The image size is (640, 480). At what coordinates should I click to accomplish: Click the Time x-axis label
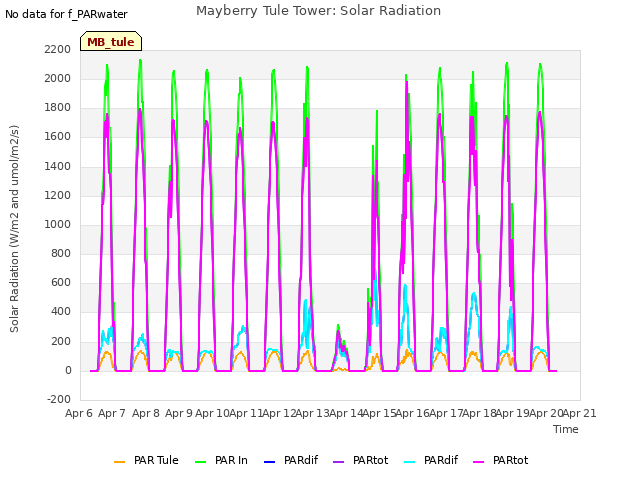[566, 429]
